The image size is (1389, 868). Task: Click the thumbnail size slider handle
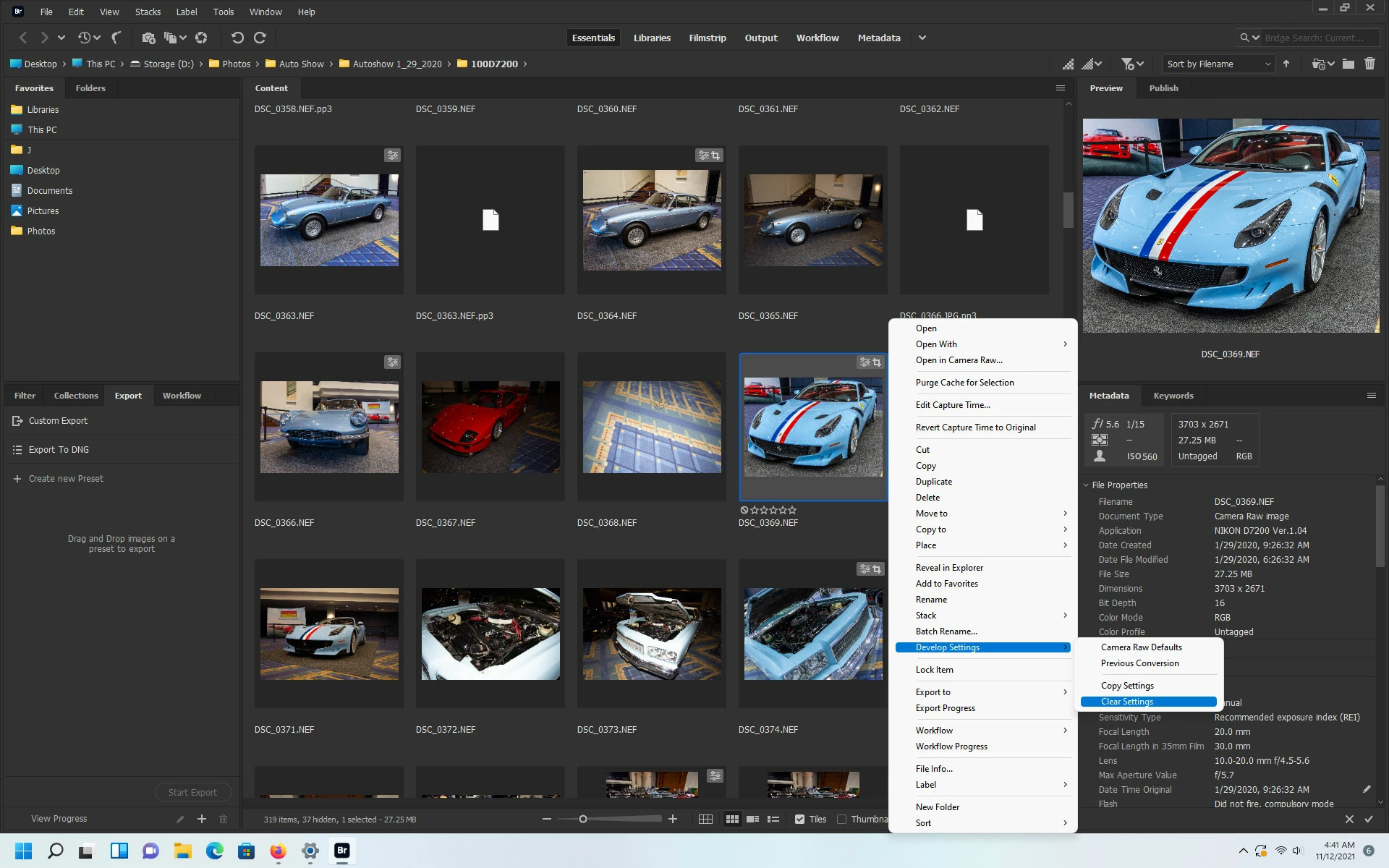(x=583, y=819)
